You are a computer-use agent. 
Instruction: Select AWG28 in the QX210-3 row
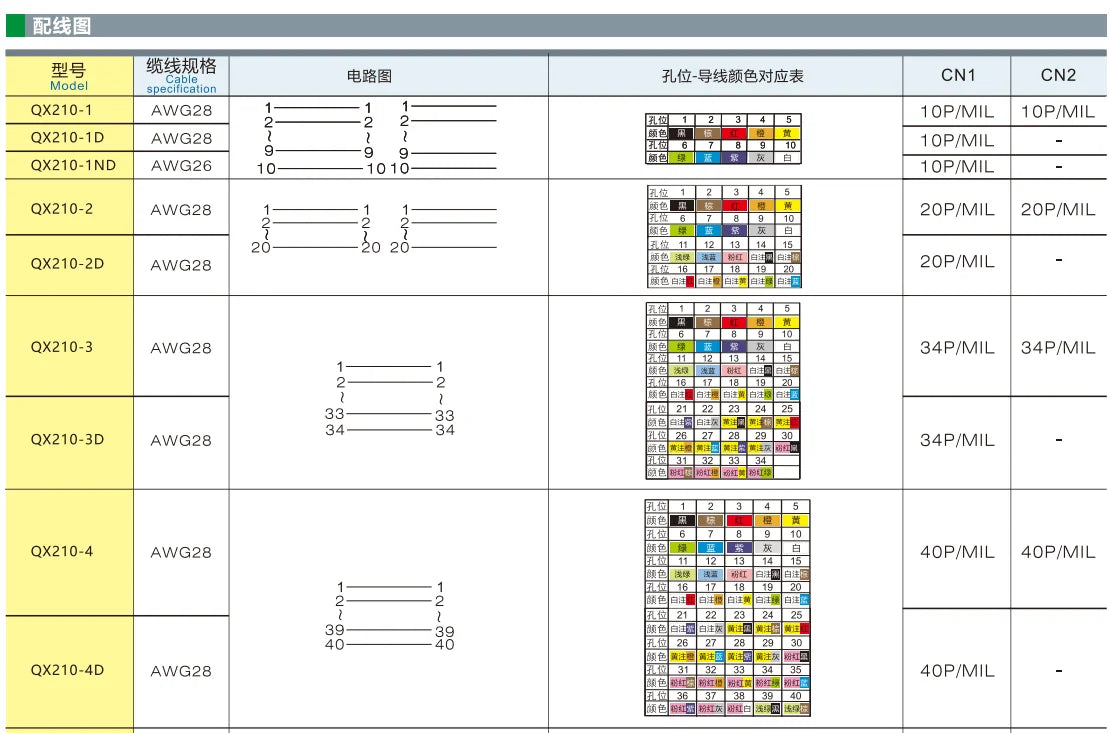(181, 348)
